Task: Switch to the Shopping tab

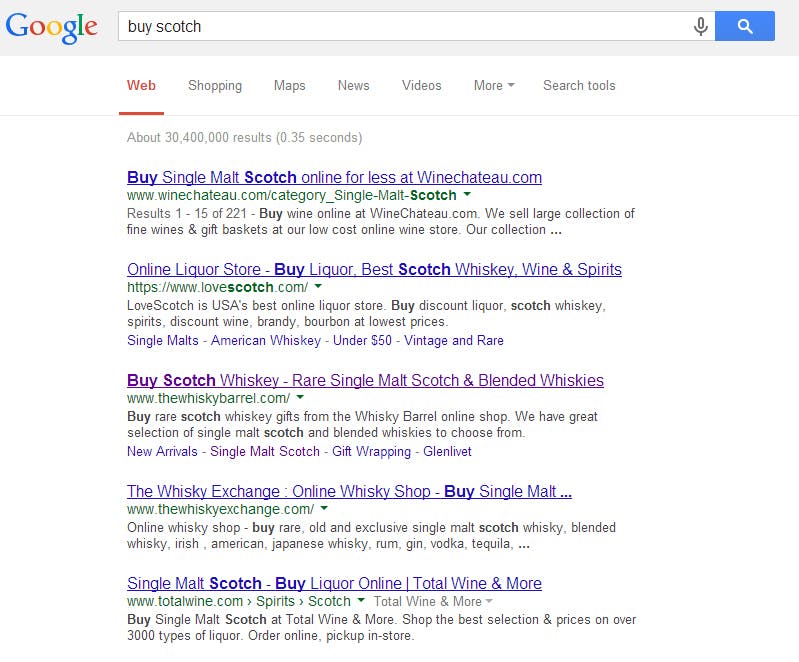Action: coord(215,86)
